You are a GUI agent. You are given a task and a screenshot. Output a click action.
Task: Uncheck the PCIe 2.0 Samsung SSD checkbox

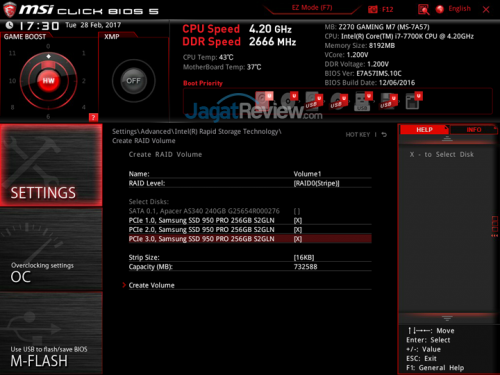pyautogui.click(x=298, y=230)
